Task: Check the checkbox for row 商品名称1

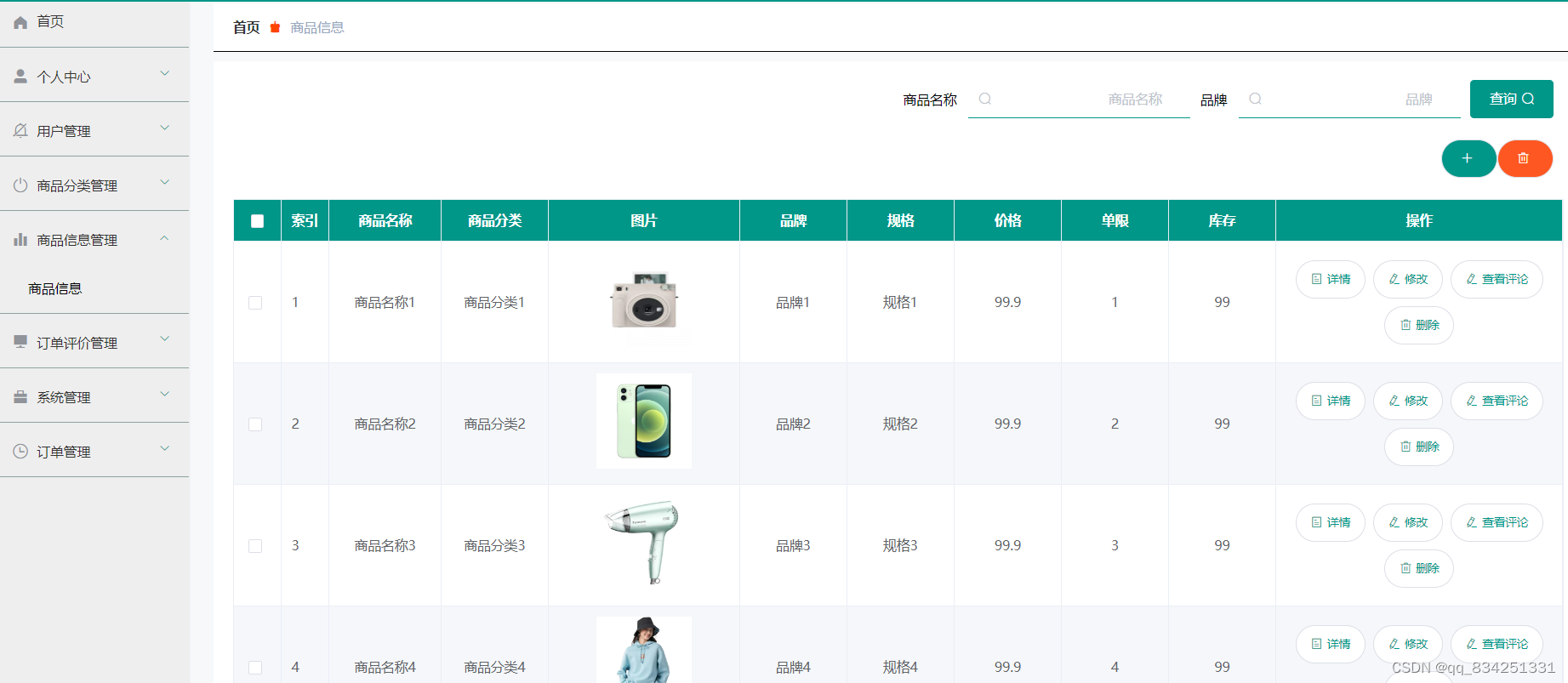Action: (255, 303)
